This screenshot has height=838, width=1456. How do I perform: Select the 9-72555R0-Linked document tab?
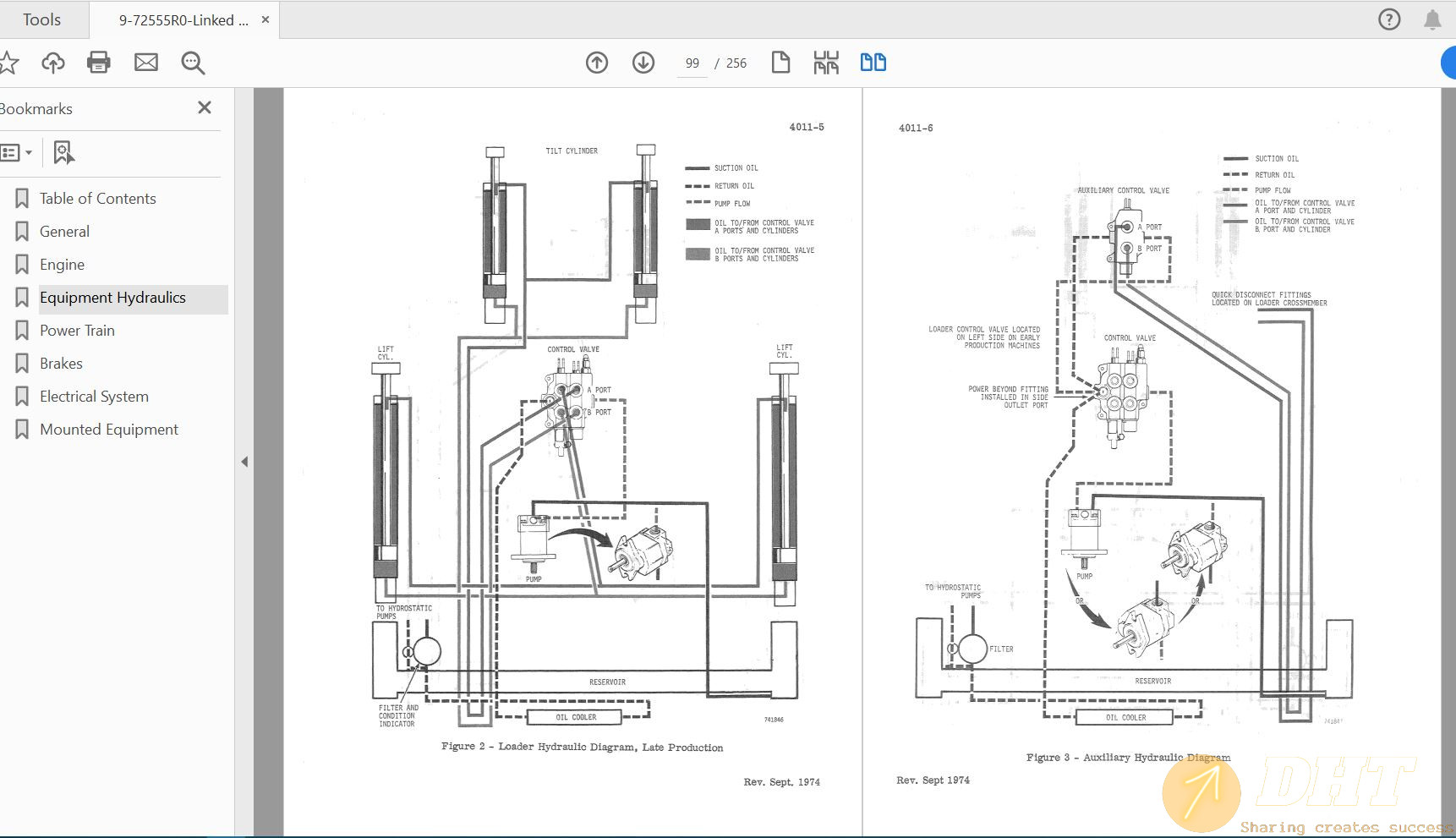point(183,20)
